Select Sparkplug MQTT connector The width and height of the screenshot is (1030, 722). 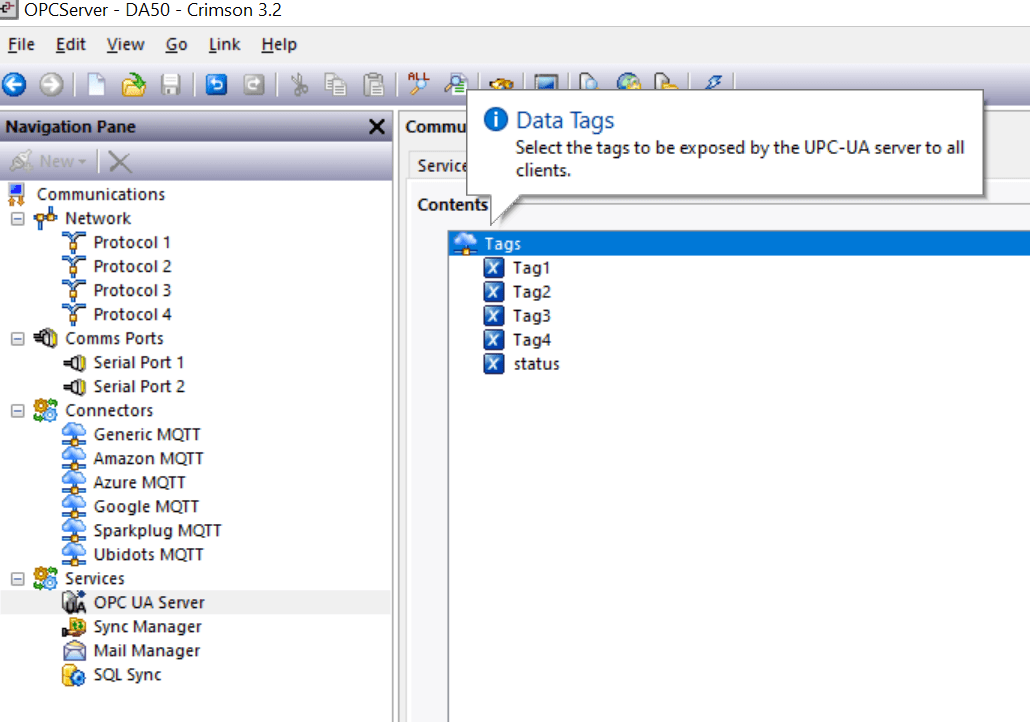click(x=158, y=531)
